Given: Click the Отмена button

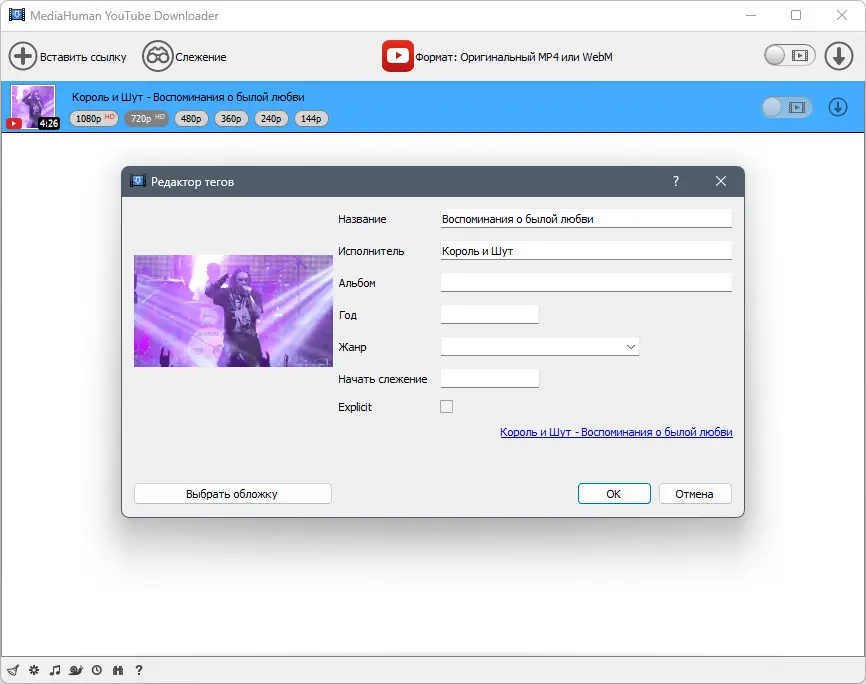Looking at the screenshot, I should [695, 493].
